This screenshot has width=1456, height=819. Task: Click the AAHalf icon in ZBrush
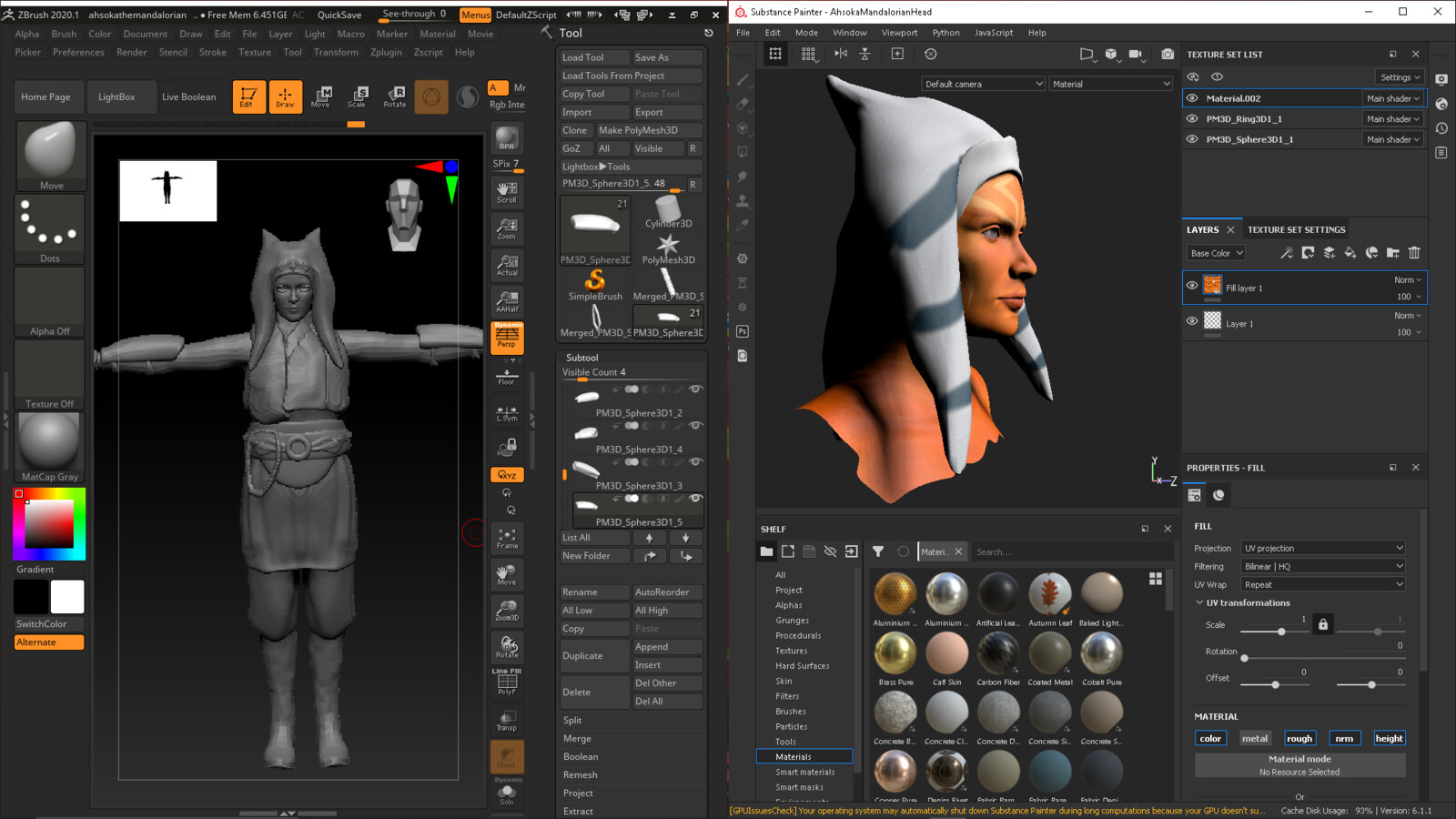pos(507,301)
